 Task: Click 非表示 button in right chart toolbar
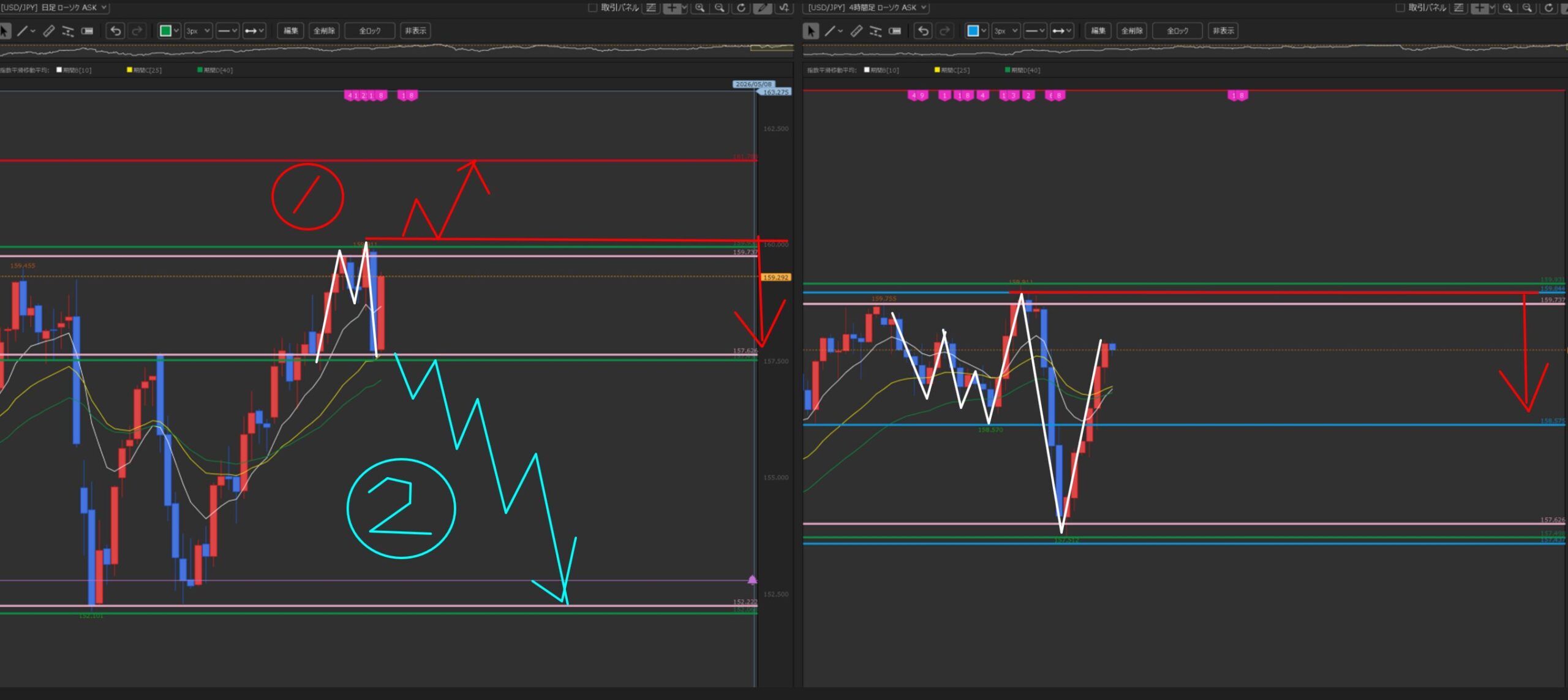(1223, 31)
